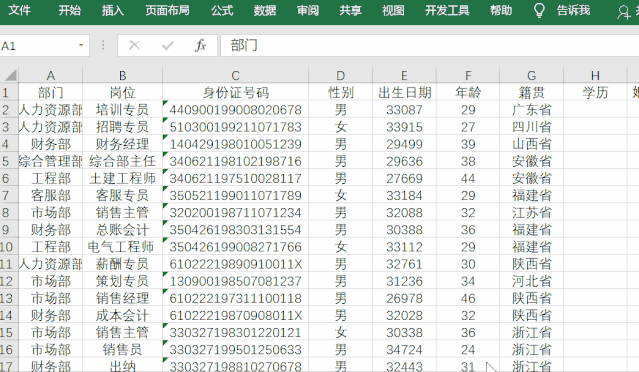Click cell with 培训专员
This screenshot has width=639, height=372.
[x=122, y=109]
